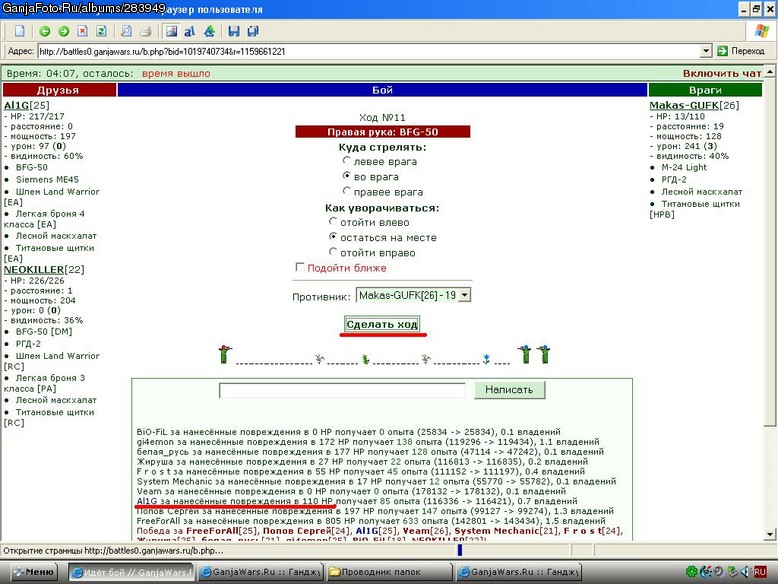Click the new blank page toolbar icon
This screenshot has height=584, width=778.
[20, 31]
